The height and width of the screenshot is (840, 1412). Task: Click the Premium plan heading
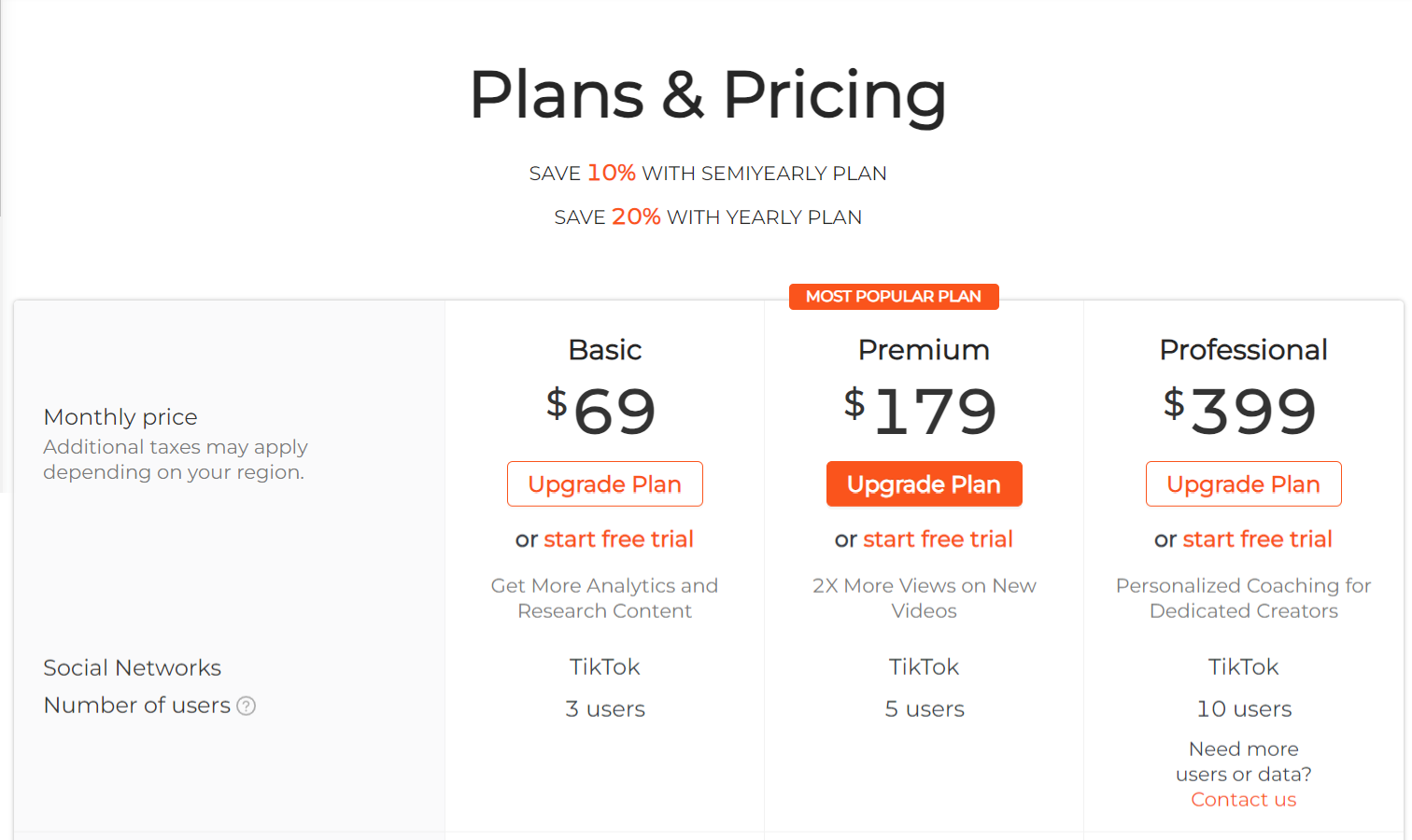pyautogui.click(x=924, y=350)
